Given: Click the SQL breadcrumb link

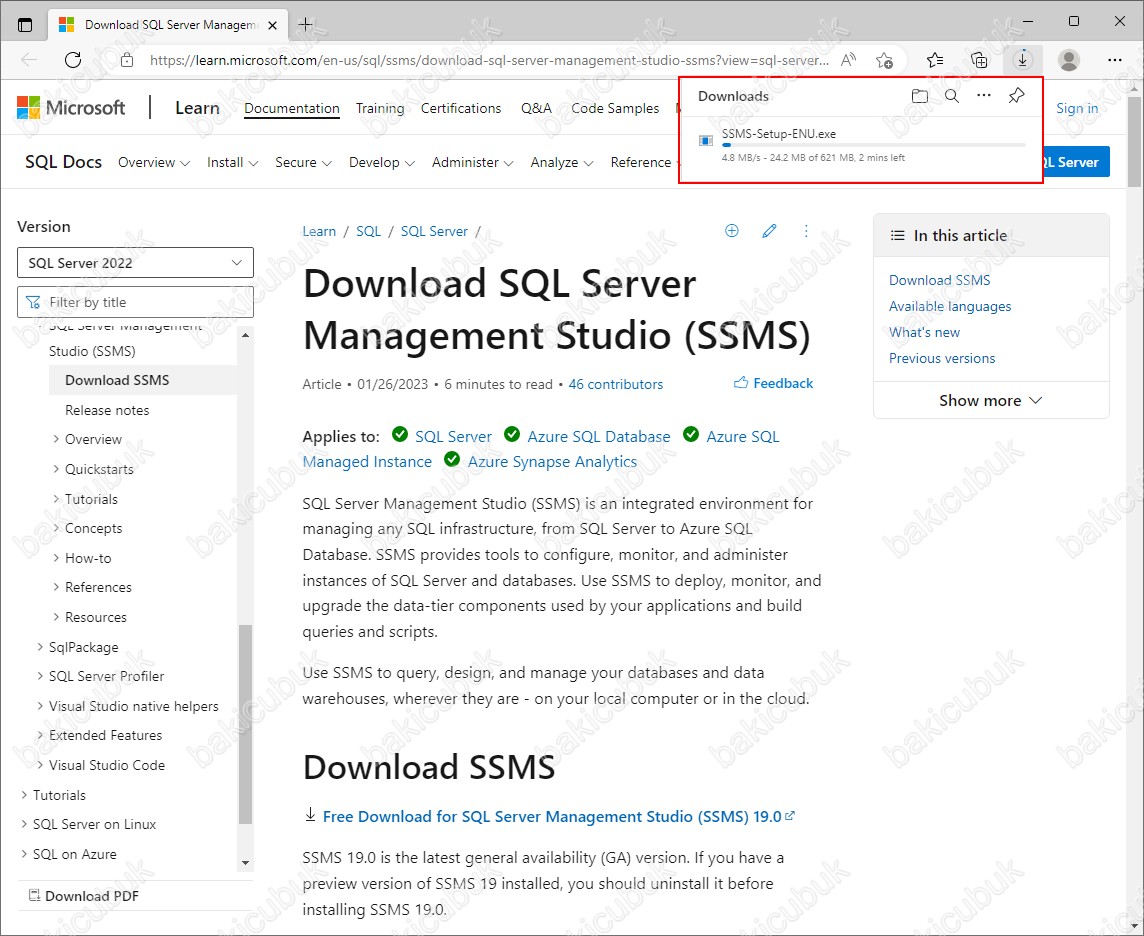Looking at the screenshot, I should point(368,231).
